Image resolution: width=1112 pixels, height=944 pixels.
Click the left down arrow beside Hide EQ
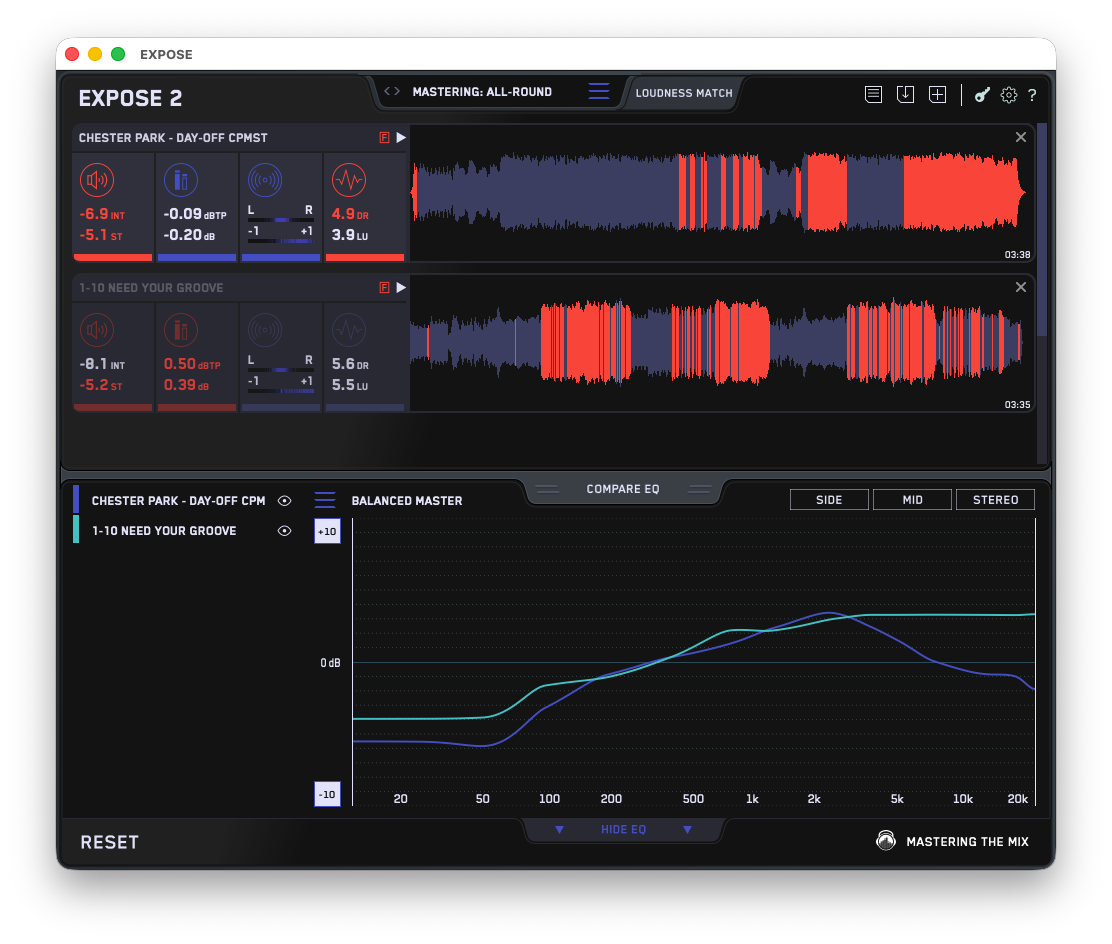pyautogui.click(x=560, y=829)
